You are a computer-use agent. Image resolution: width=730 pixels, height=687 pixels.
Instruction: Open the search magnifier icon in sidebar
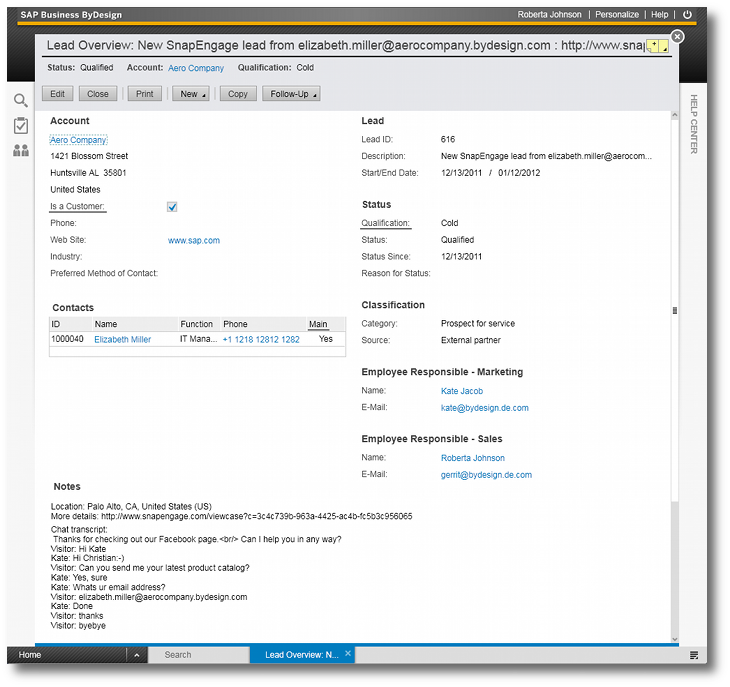(x=20, y=100)
